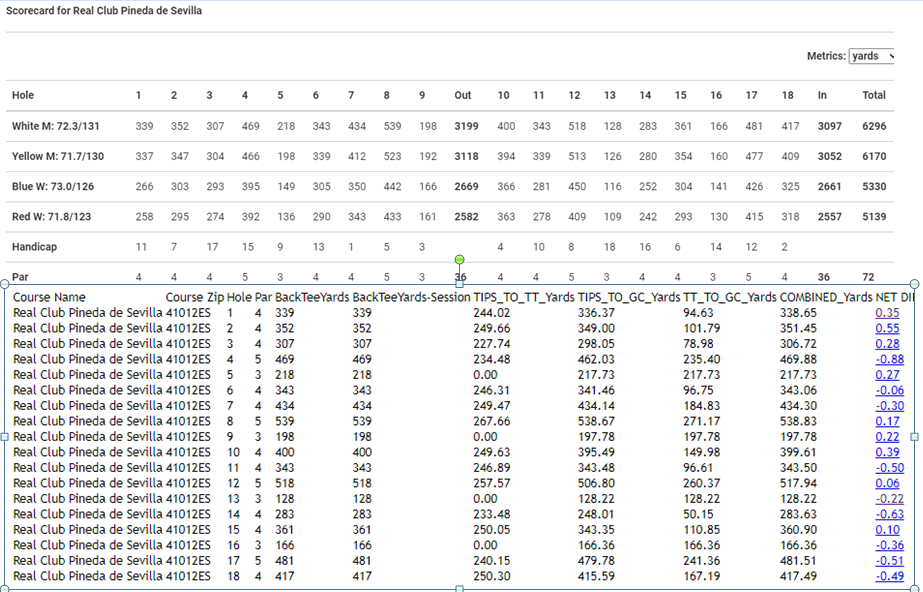
Task: Open NET DIFF link -0.51 for hole 17
Action: point(889,561)
